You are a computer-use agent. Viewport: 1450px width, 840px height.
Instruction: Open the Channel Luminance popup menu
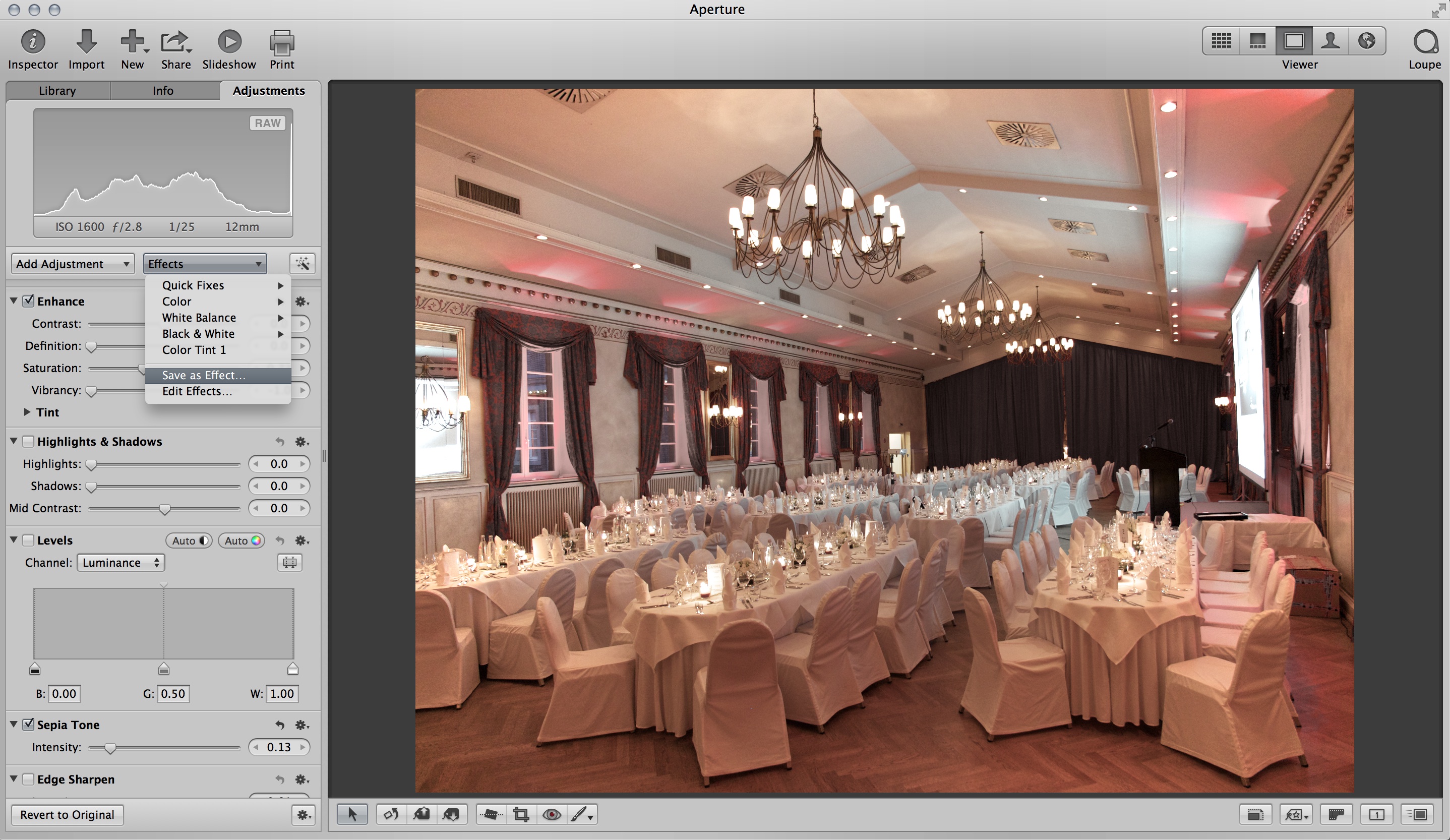pyautogui.click(x=121, y=563)
